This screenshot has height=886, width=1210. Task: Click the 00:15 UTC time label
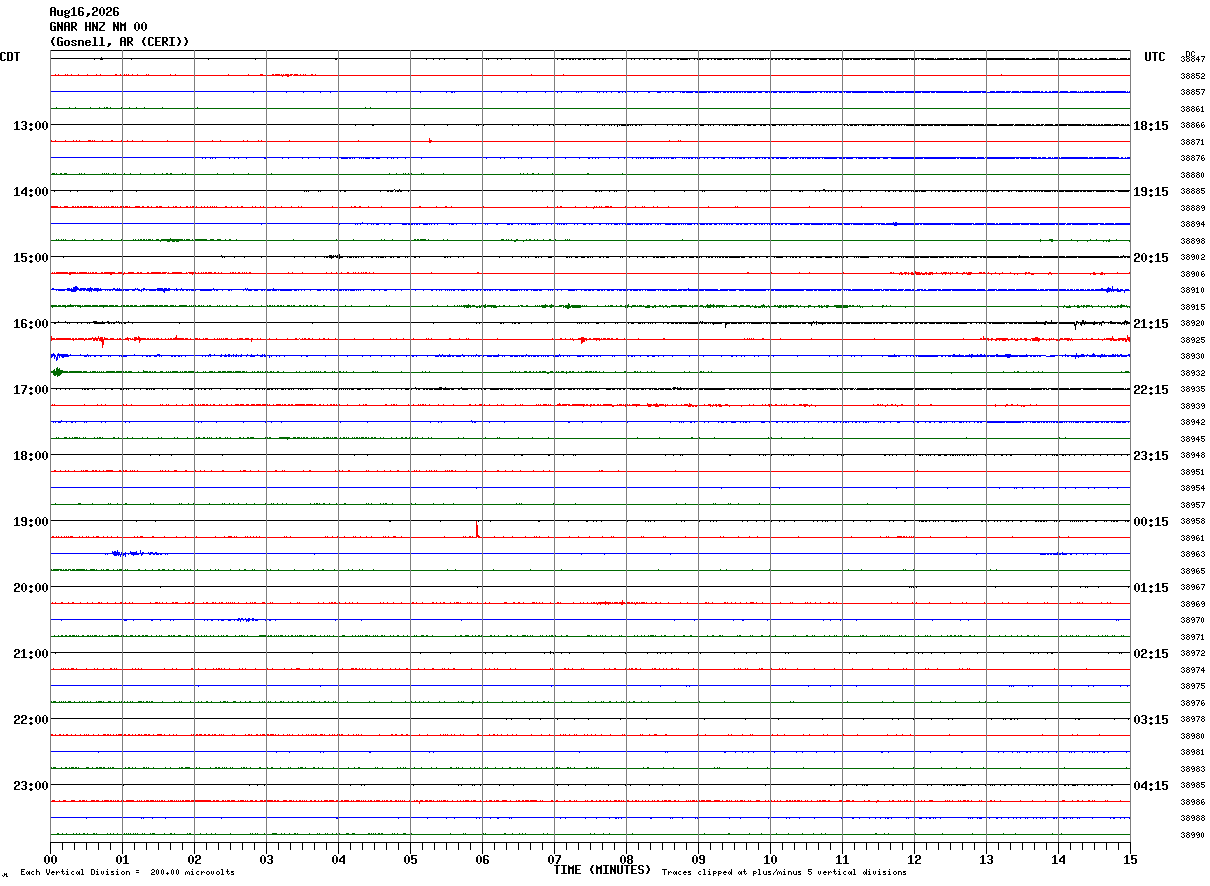1151,522
